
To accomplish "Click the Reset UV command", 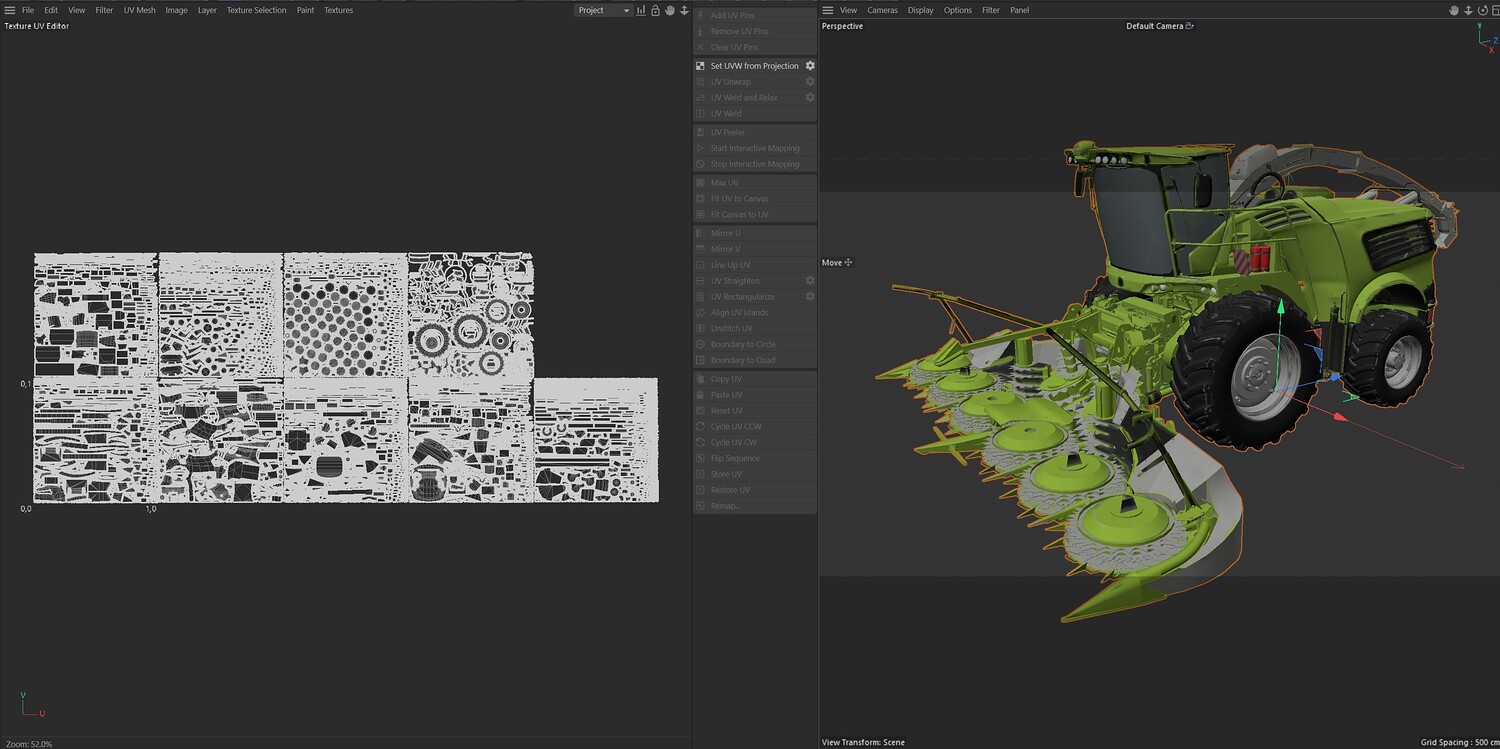I will tap(755, 411).
